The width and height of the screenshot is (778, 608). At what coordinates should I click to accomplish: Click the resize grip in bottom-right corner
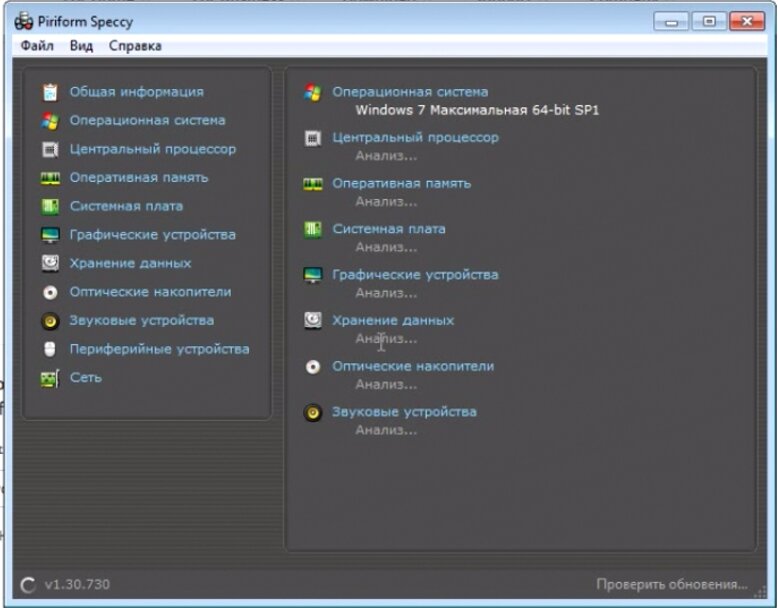760,592
